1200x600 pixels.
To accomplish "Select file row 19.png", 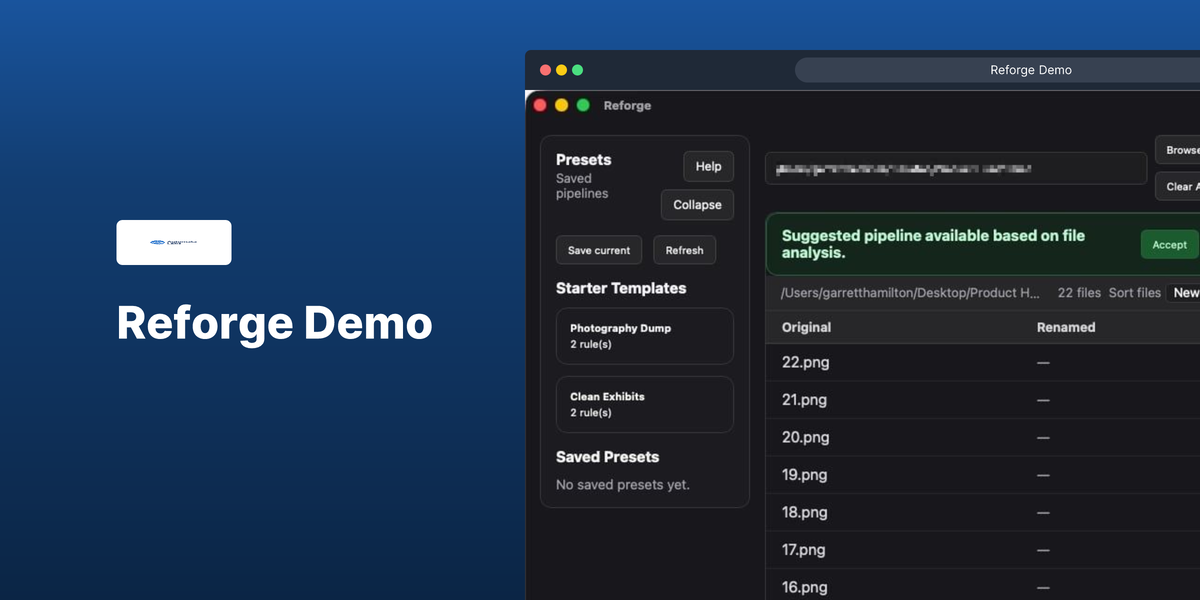I will (983, 475).
